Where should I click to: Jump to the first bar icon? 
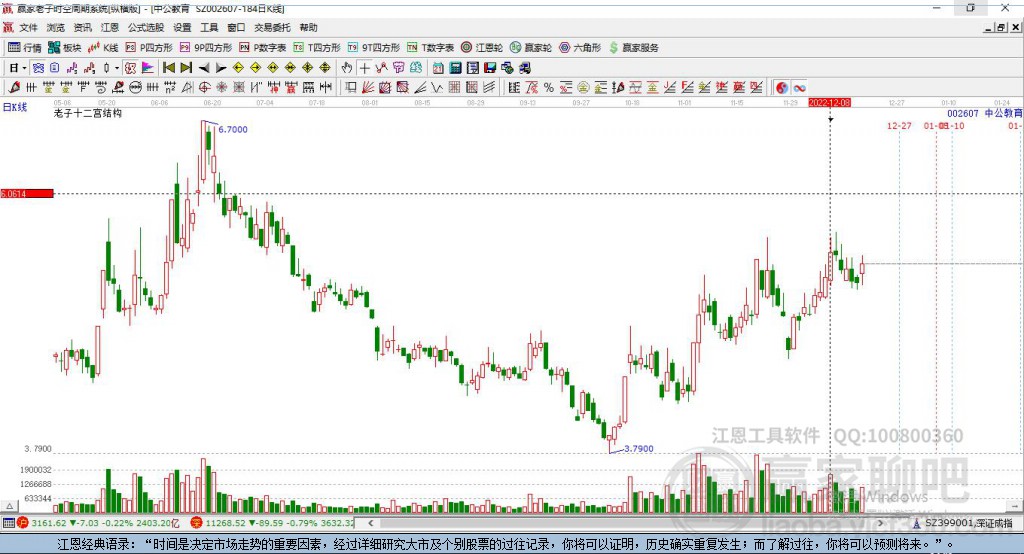pos(169,68)
